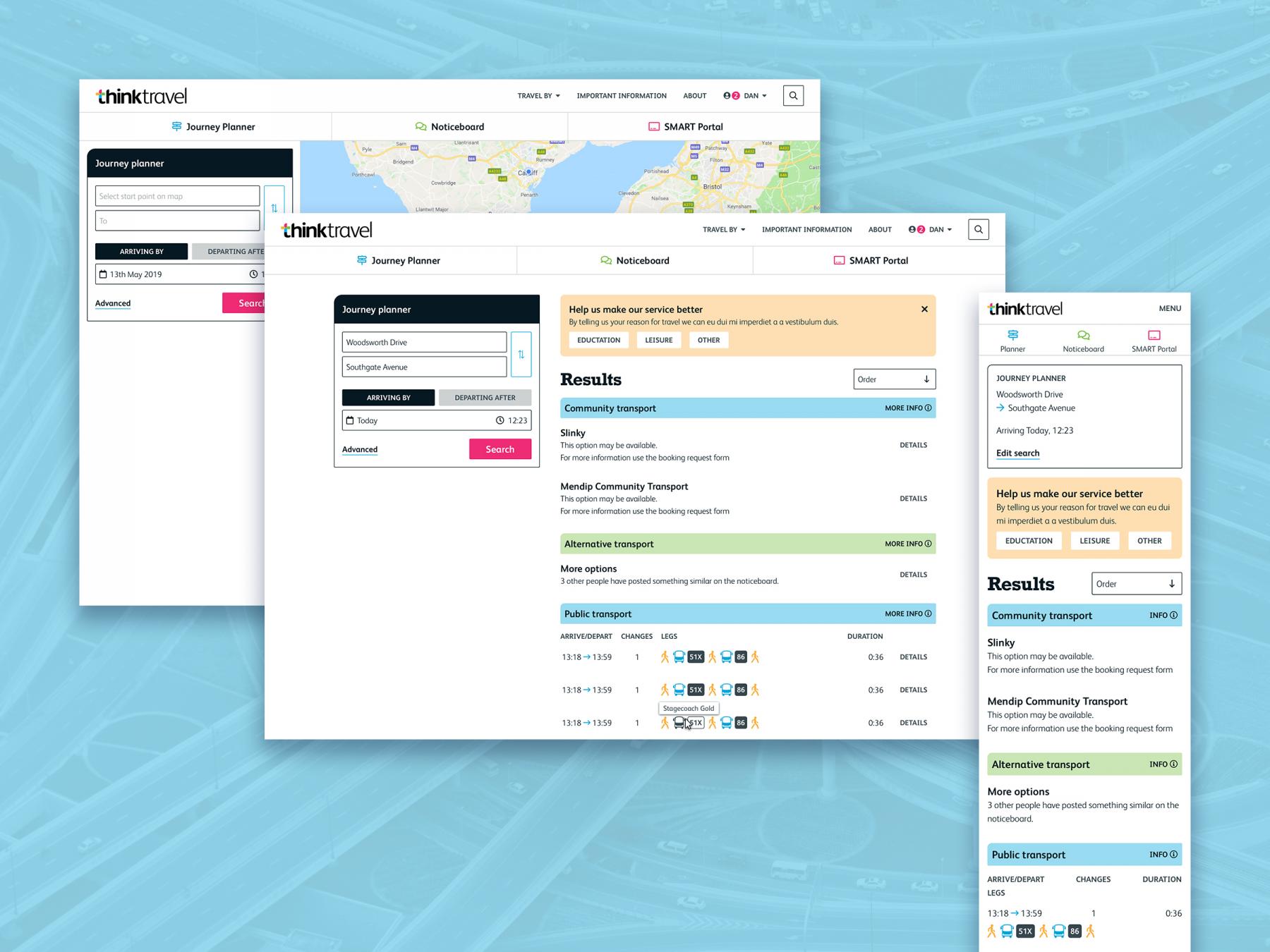The width and height of the screenshot is (1270, 952).
Task: Open the Journey Planner tab in front window
Action: click(x=398, y=260)
